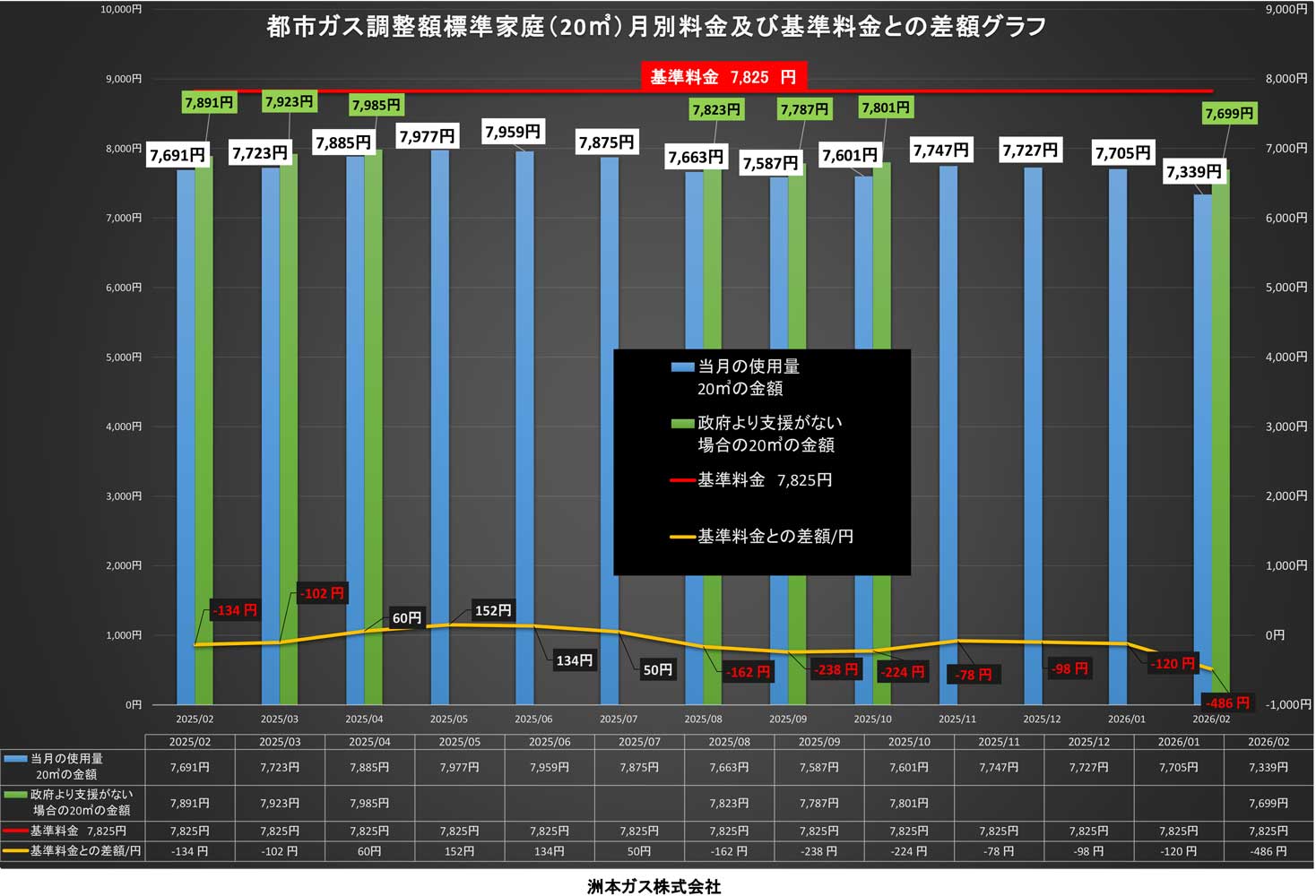Screen dimensions: 1316x896
Task: Click the green legend key in the table's second row header
Action: [x=15, y=795]
